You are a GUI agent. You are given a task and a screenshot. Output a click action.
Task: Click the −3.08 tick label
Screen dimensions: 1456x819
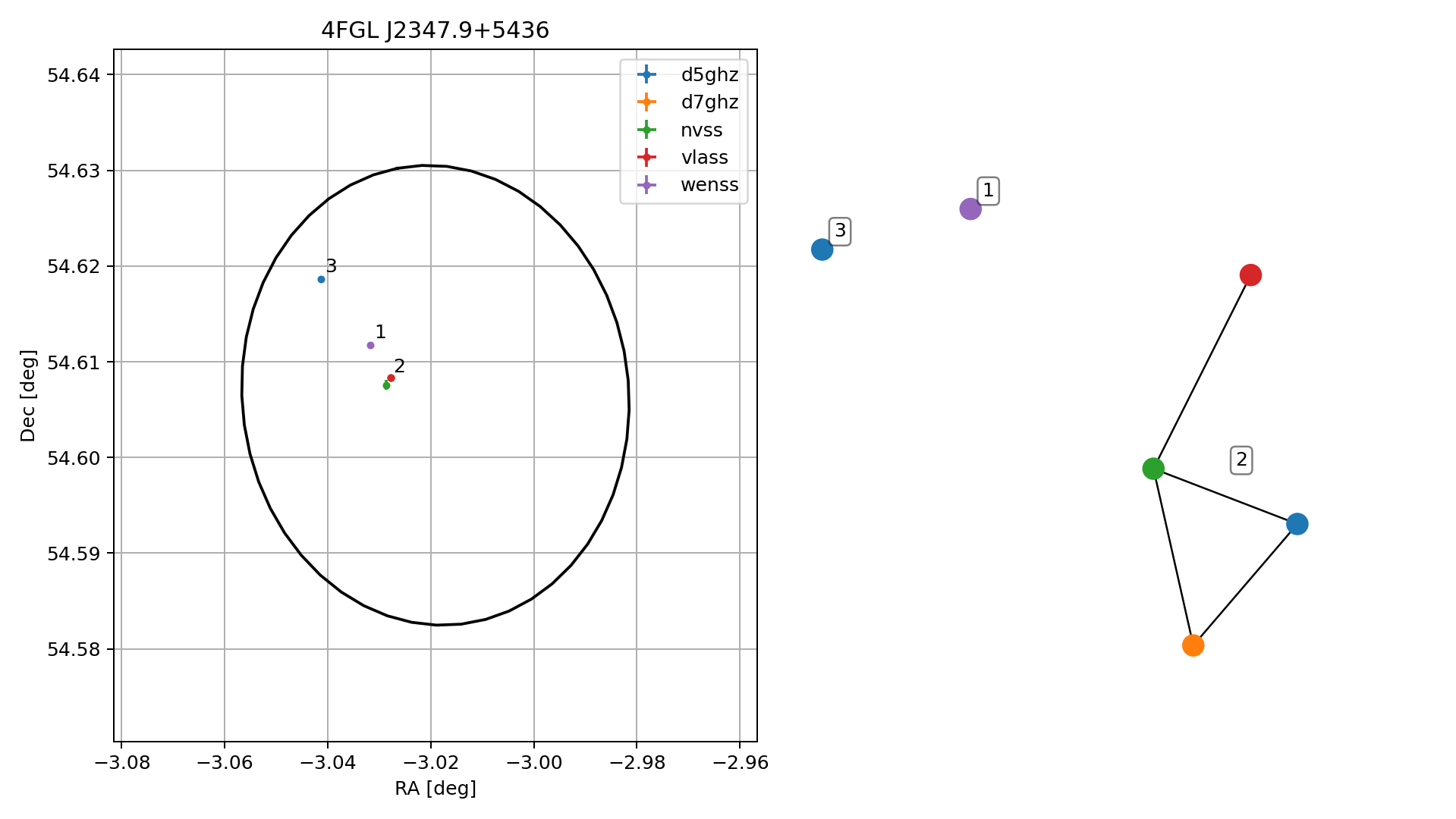121,763
